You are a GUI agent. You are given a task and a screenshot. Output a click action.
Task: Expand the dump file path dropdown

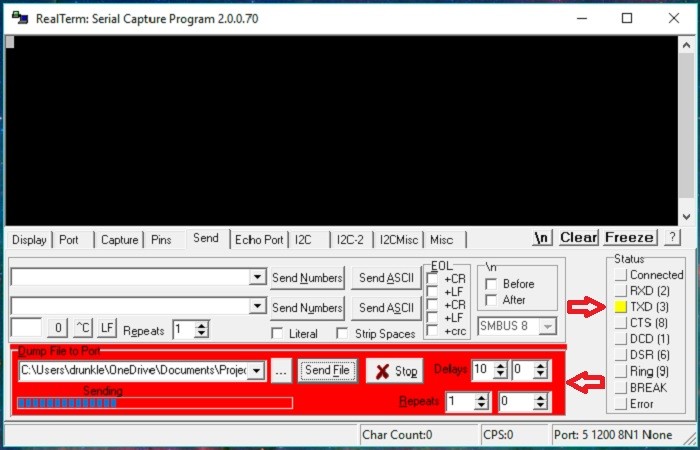[x=256, y=371]
